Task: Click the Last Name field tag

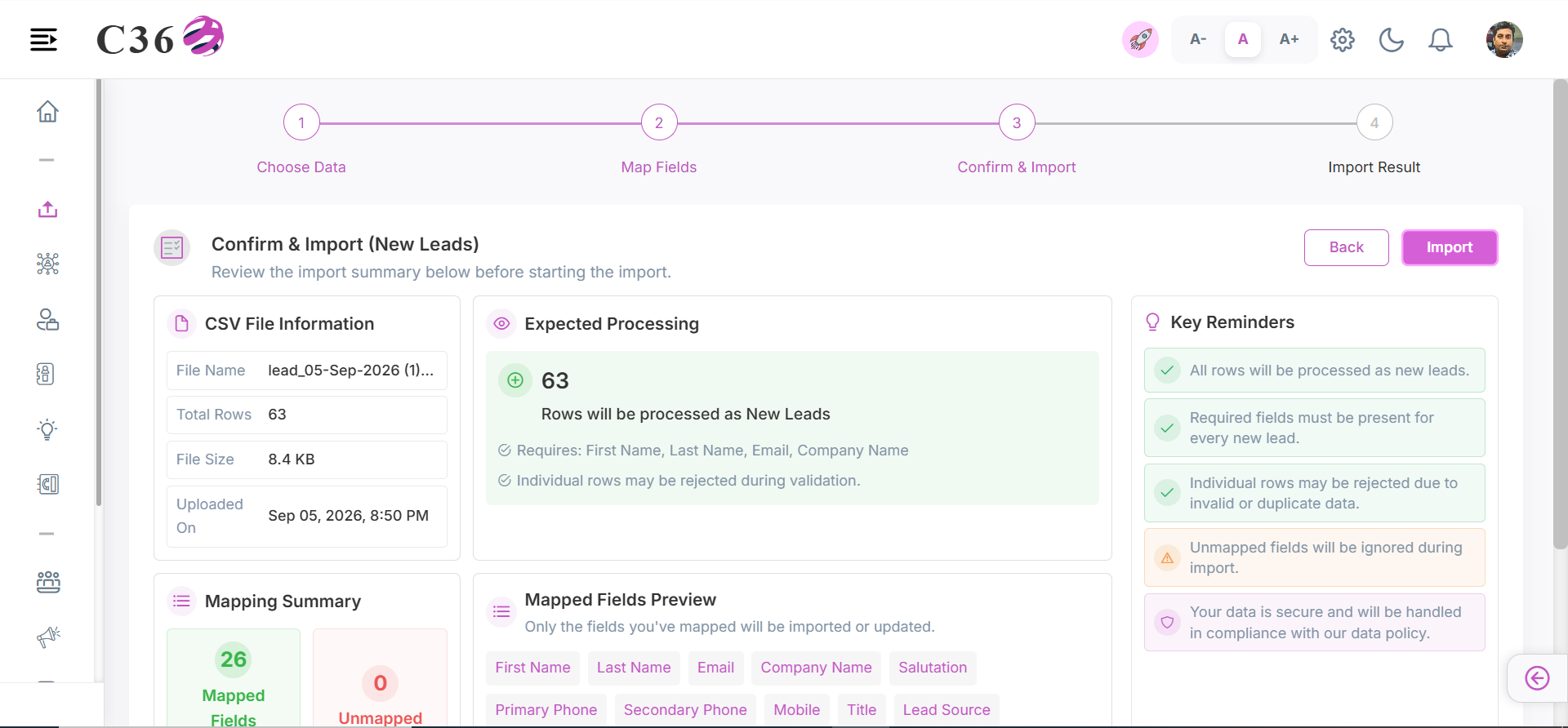Action: click(x=634, y=668)
